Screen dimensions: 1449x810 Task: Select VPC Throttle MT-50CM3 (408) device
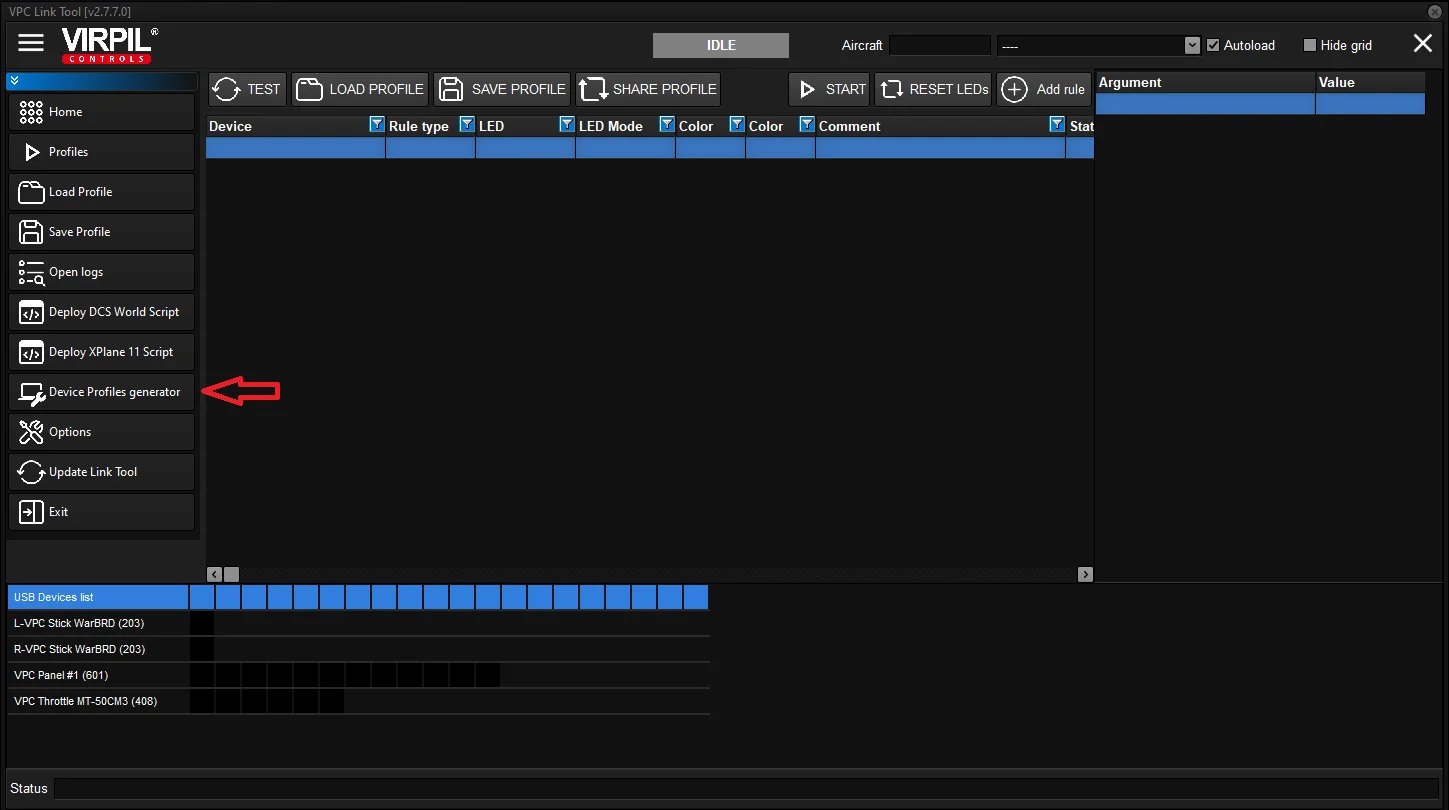click(x=98, y=701)
